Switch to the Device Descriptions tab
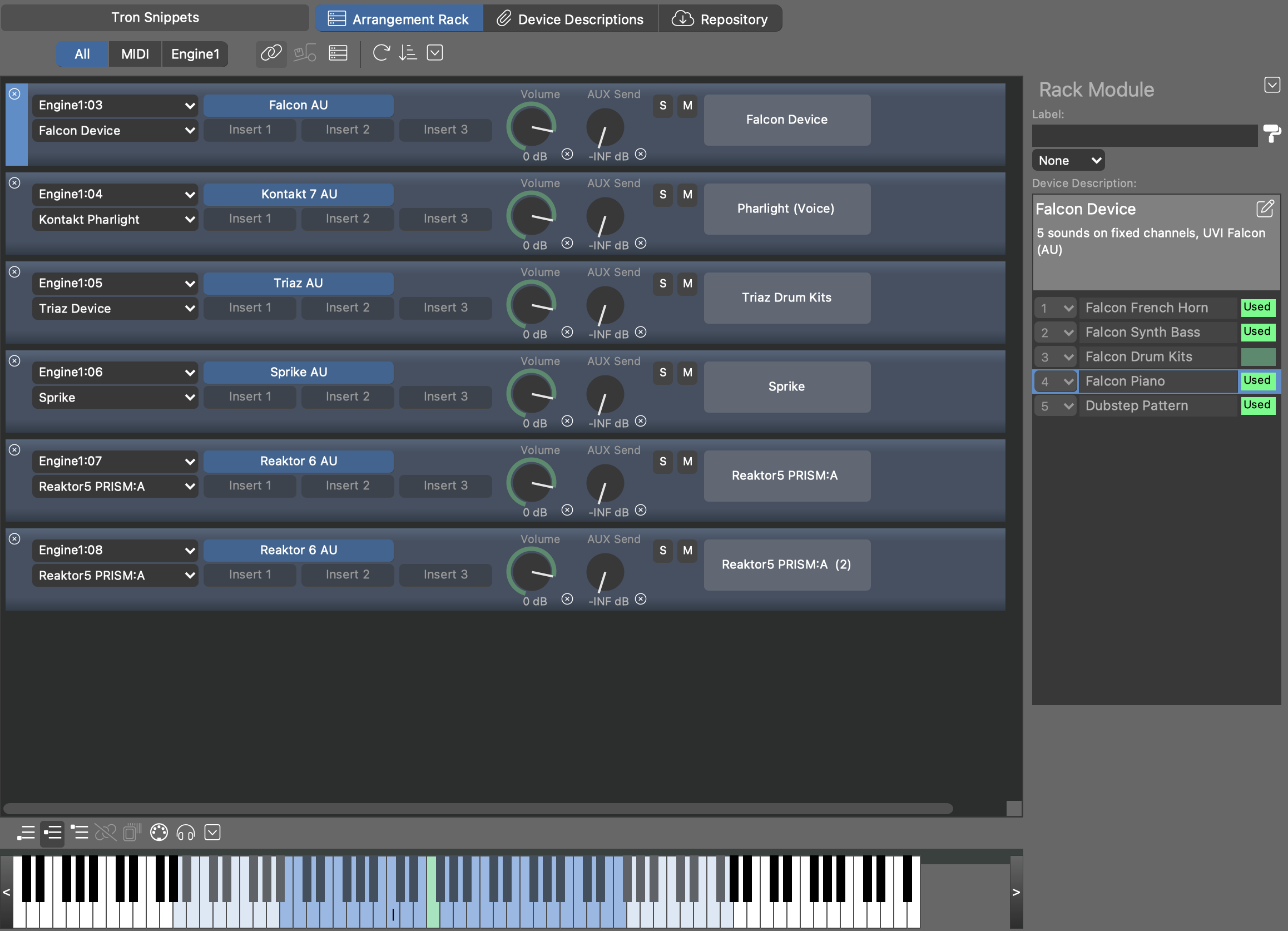The height and width of the screenshot is (931, 1288). pos(570,19)
